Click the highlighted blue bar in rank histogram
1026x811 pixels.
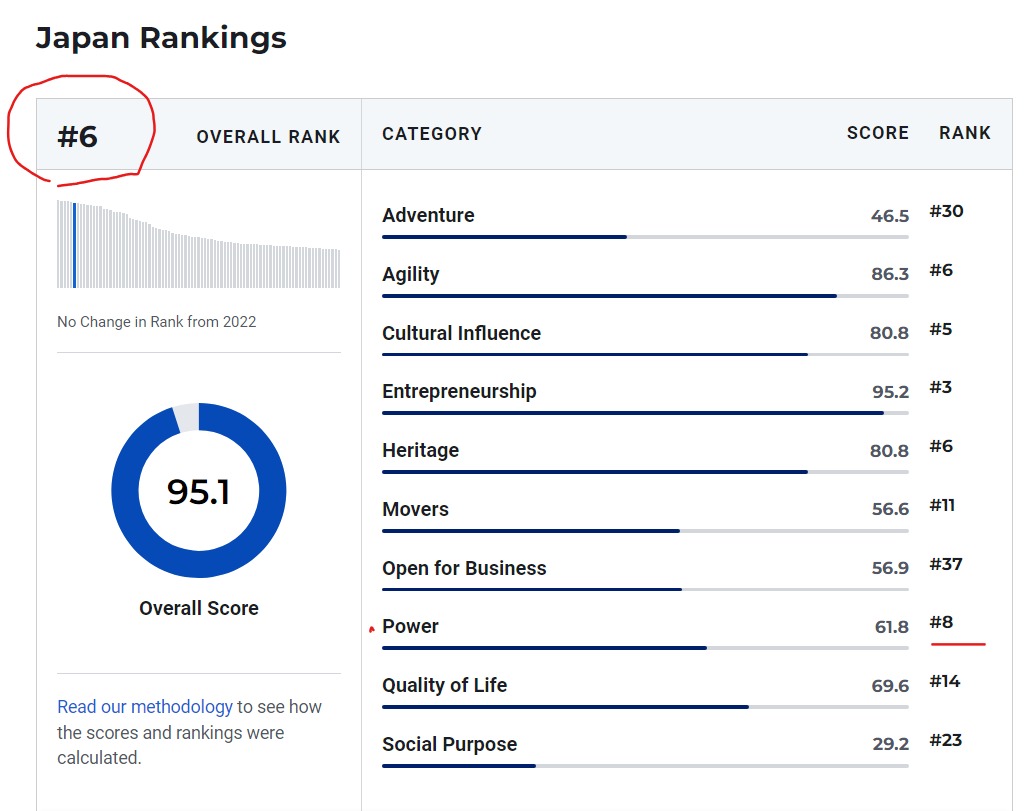pyautogui.click(x=74, y=245)
